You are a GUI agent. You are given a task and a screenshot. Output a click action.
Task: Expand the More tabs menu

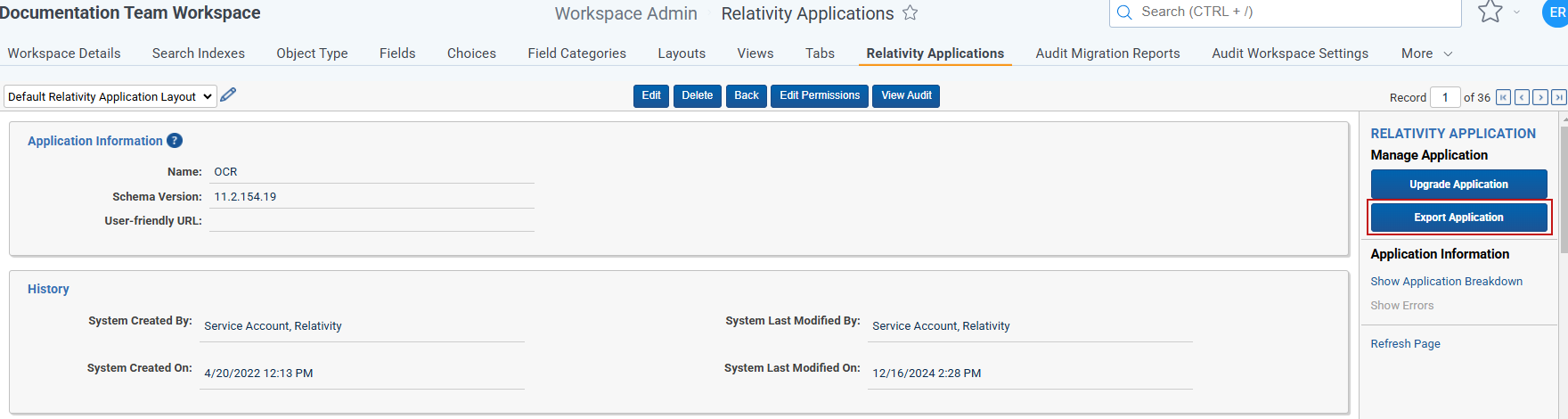point(1426,53)
